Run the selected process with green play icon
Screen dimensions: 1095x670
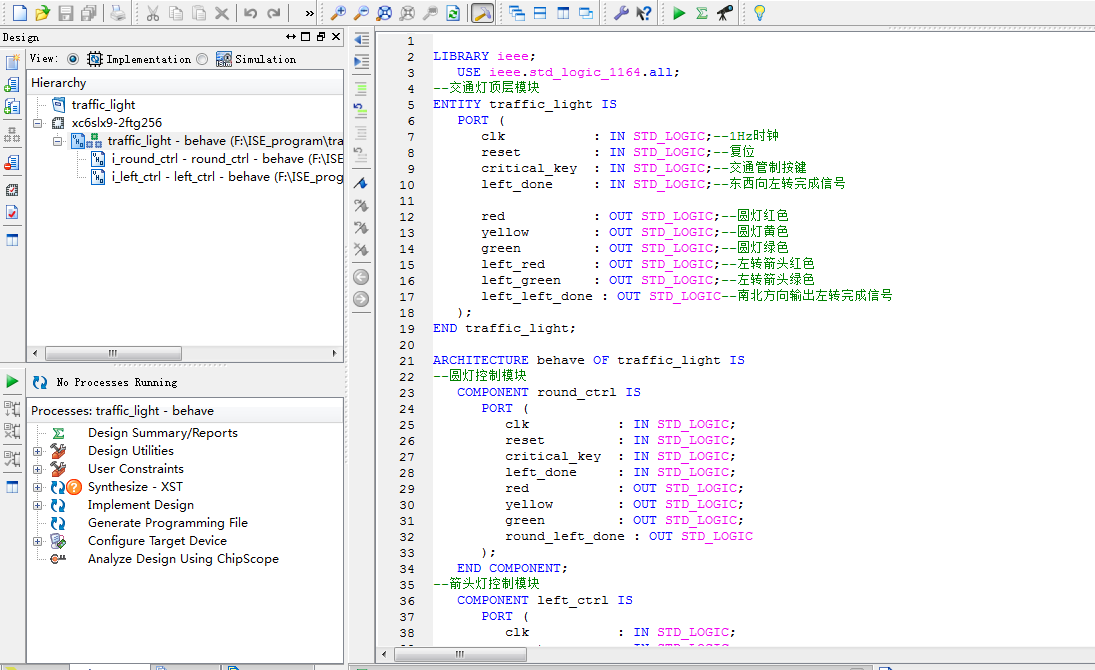pos(679,13)
